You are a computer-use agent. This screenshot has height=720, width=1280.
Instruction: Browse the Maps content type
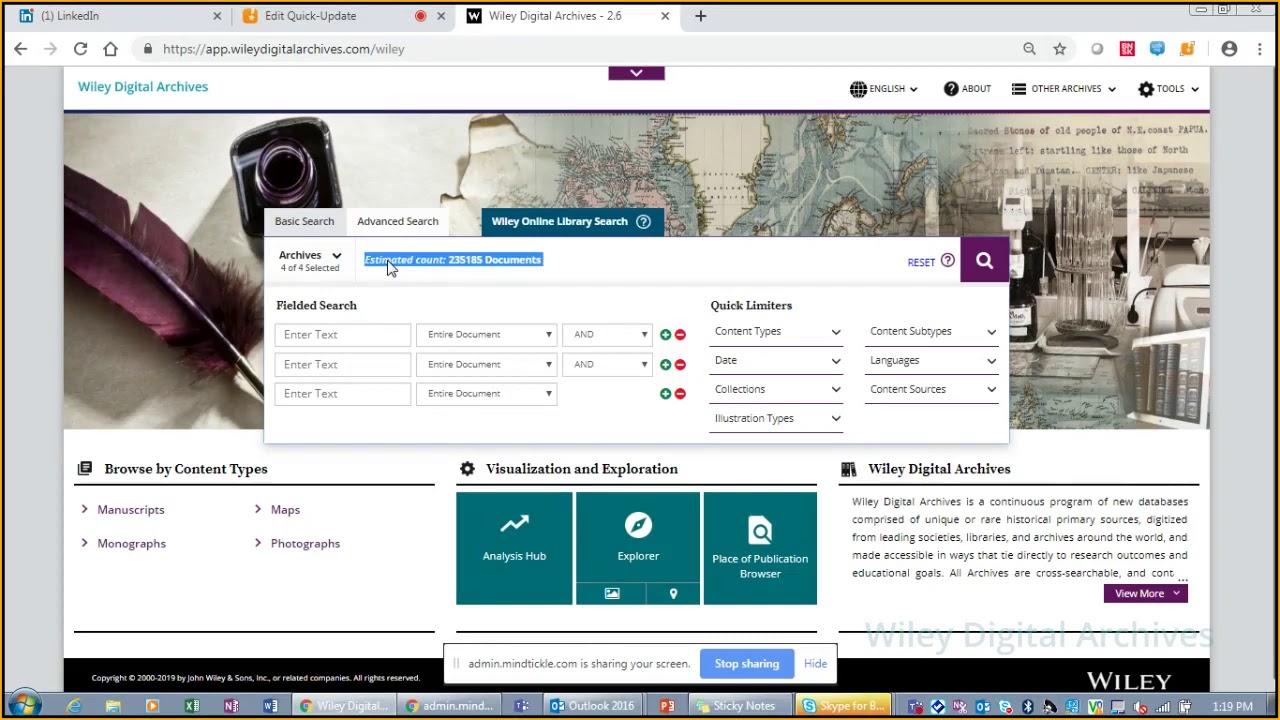[x=285, y=510]
